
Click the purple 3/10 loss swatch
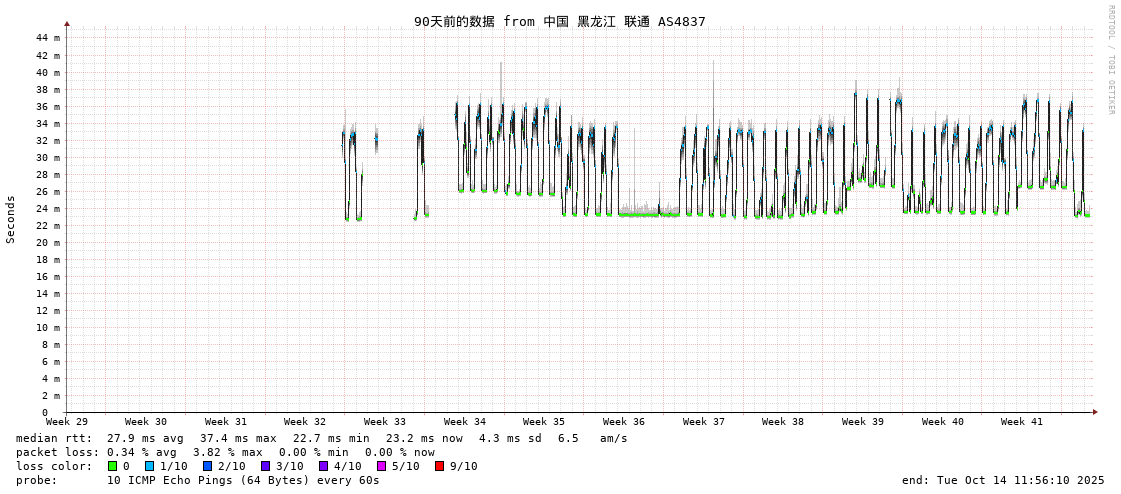click(265, 466)
